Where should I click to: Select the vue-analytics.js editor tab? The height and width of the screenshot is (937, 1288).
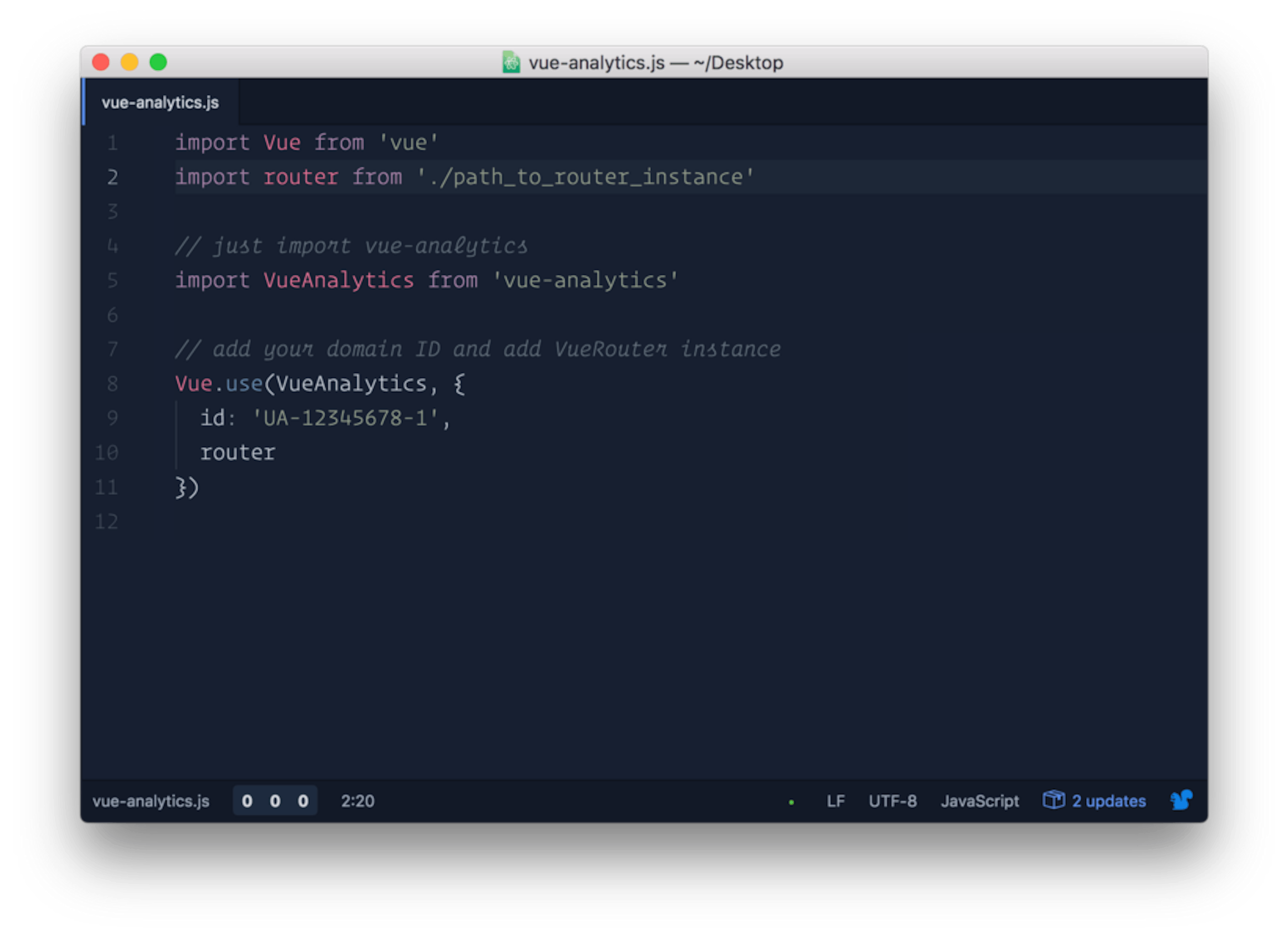160,102
